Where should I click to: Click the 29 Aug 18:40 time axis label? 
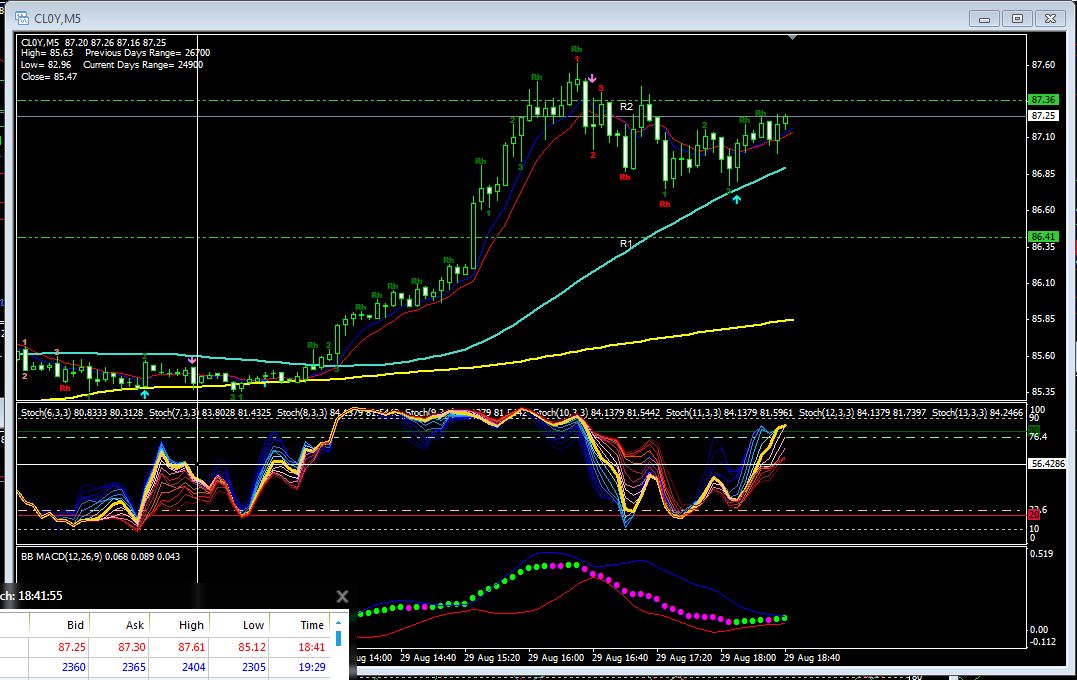click(x=812, y=657)
